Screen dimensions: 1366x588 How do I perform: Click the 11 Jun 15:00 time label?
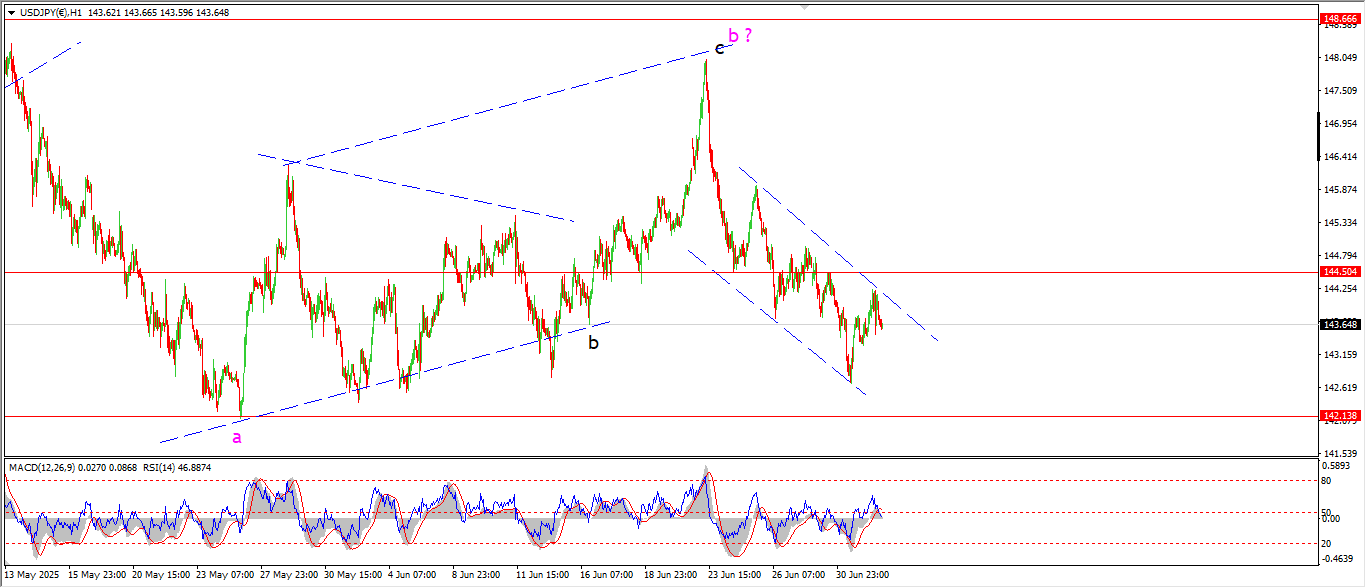point(541,575)
